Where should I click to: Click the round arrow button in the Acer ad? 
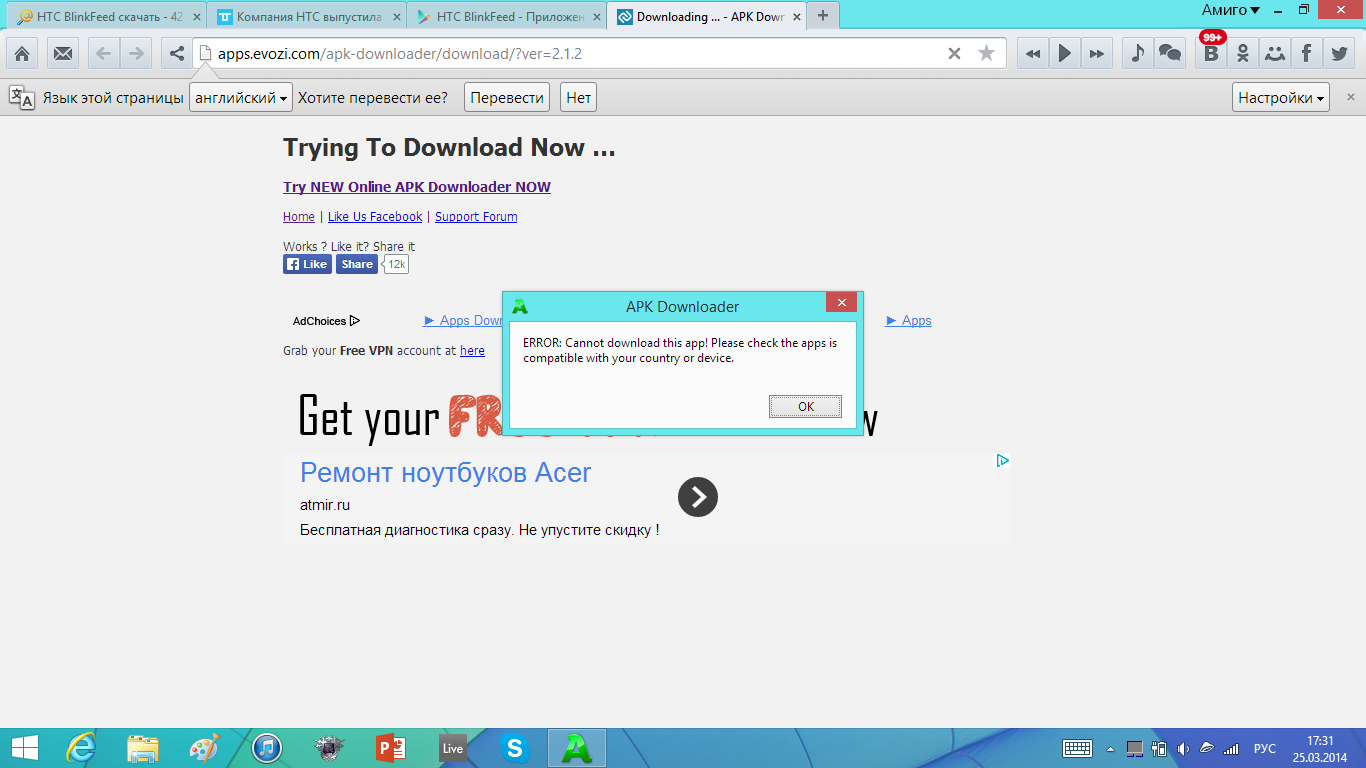coord(698,497)
